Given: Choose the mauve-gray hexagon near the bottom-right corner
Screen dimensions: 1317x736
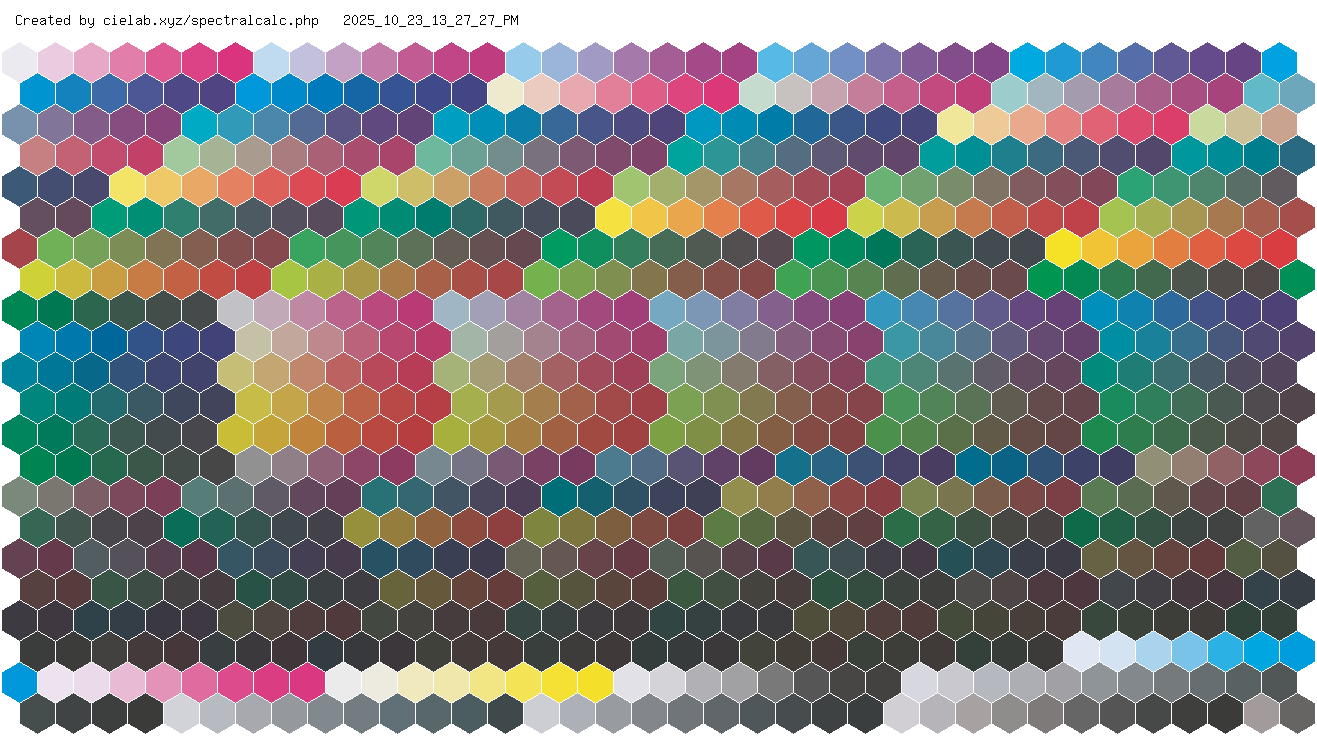Looking at the screenshot, I should 1261,713.
